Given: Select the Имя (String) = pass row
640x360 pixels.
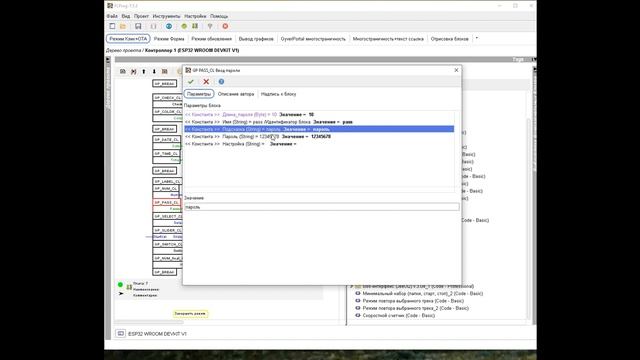Looking at the screenshot, I should tap(319, 122).
